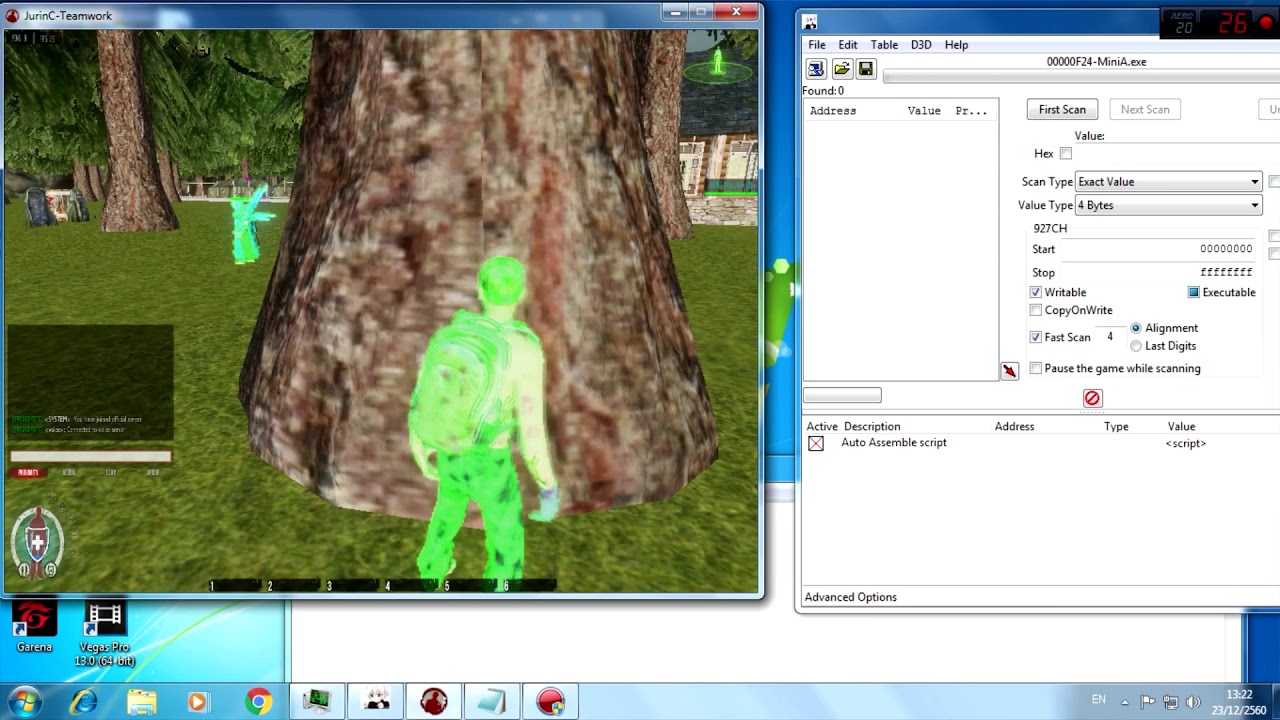Click the First Scan button
Viewport: 1280px width, 720px height.
tap(1062, 109)
